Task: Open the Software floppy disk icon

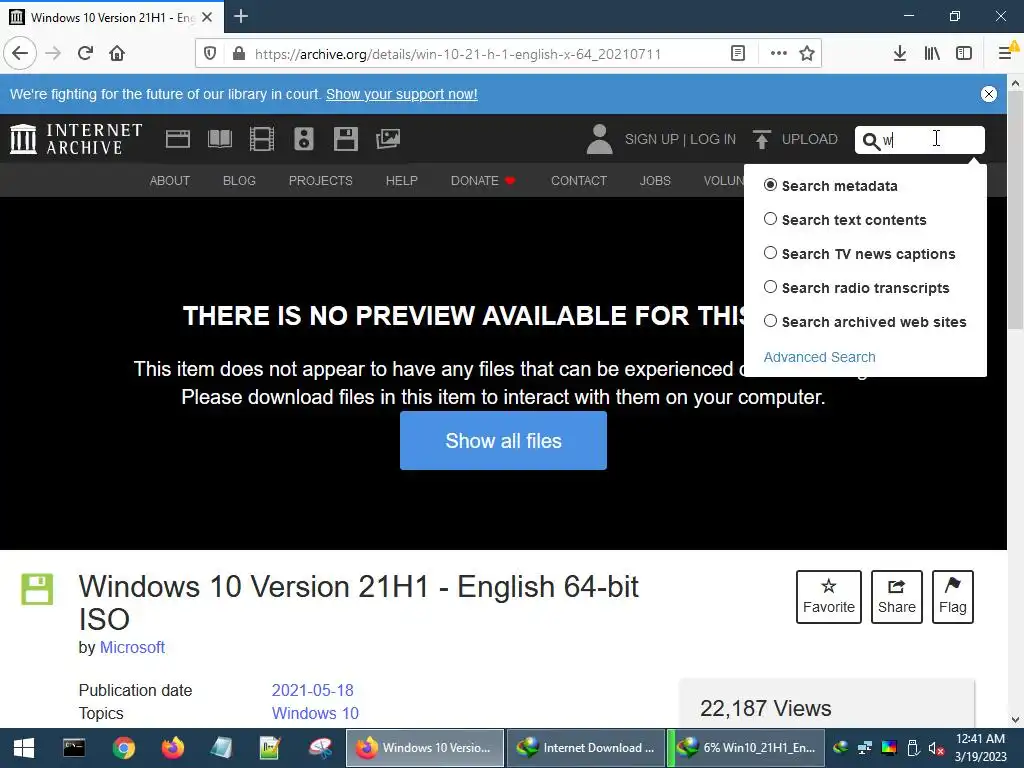Action: point(345,139)
